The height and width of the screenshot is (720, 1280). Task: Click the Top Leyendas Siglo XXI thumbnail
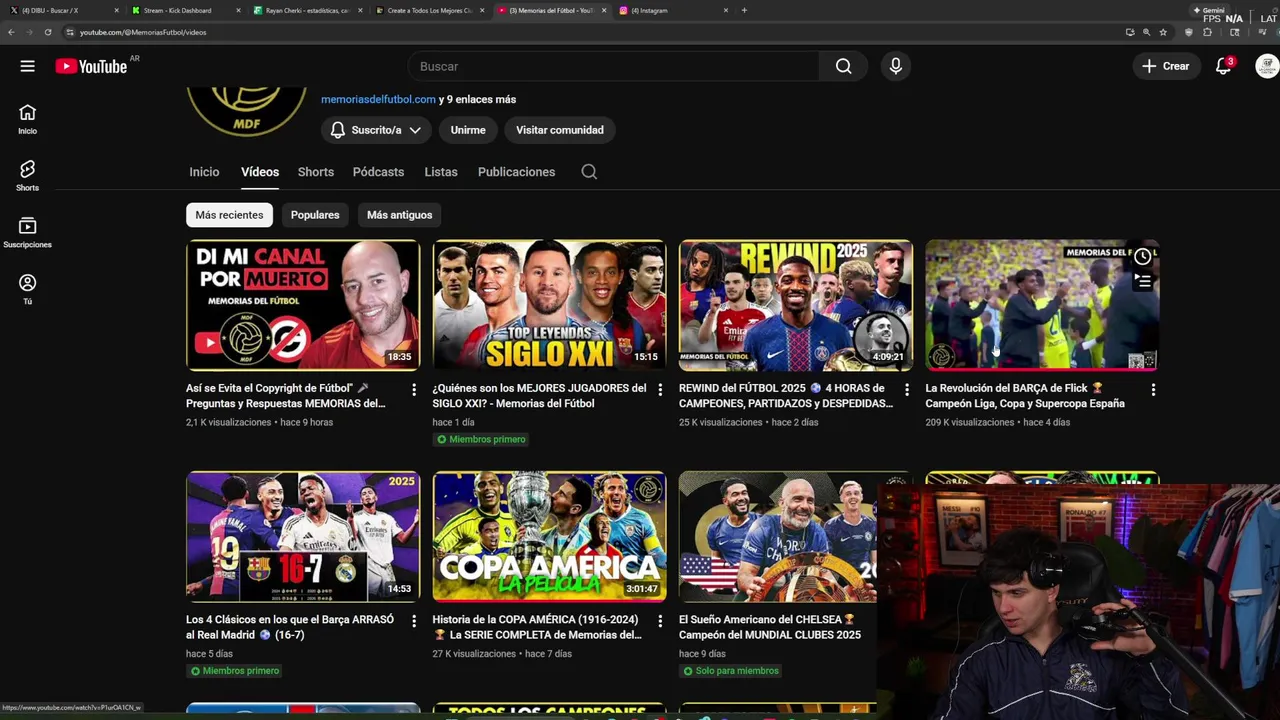coord(549,305)
